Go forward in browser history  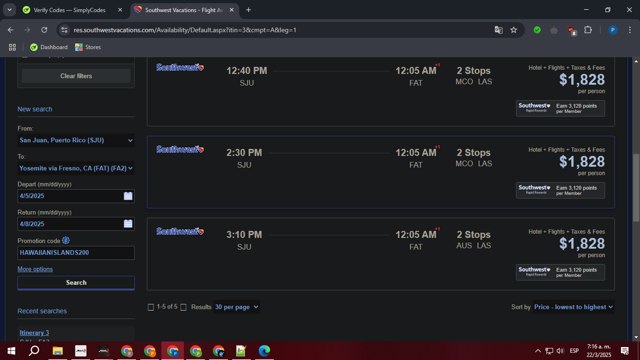27,30
